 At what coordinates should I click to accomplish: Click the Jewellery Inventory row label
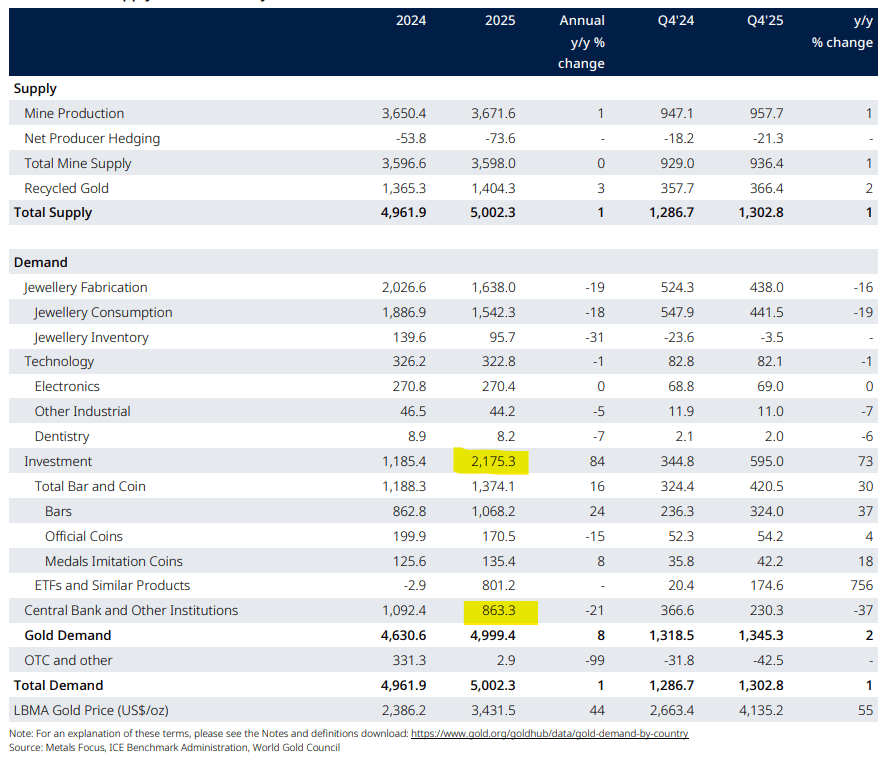[91, 337]
